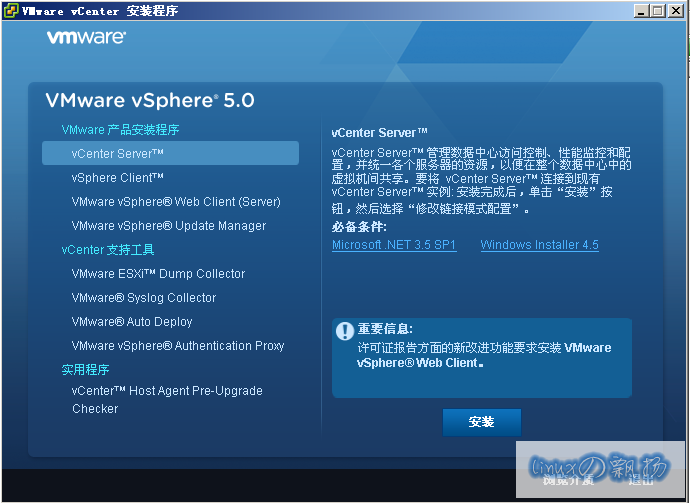Viewport: 690px width, 503px height.
Task: Close the vCenter installer window
Action: click(x=676, y=11)
